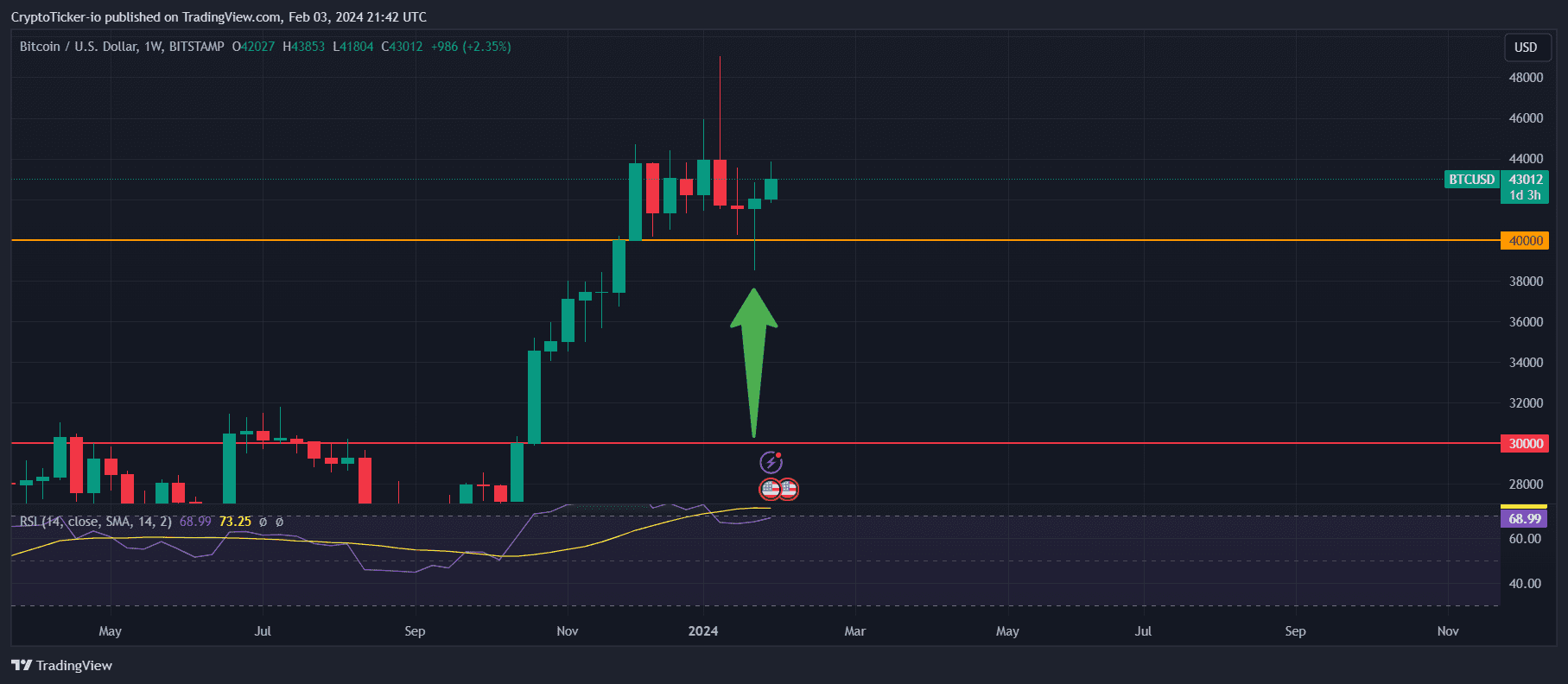Click the 34000 price axis label

click(1526, 363)
